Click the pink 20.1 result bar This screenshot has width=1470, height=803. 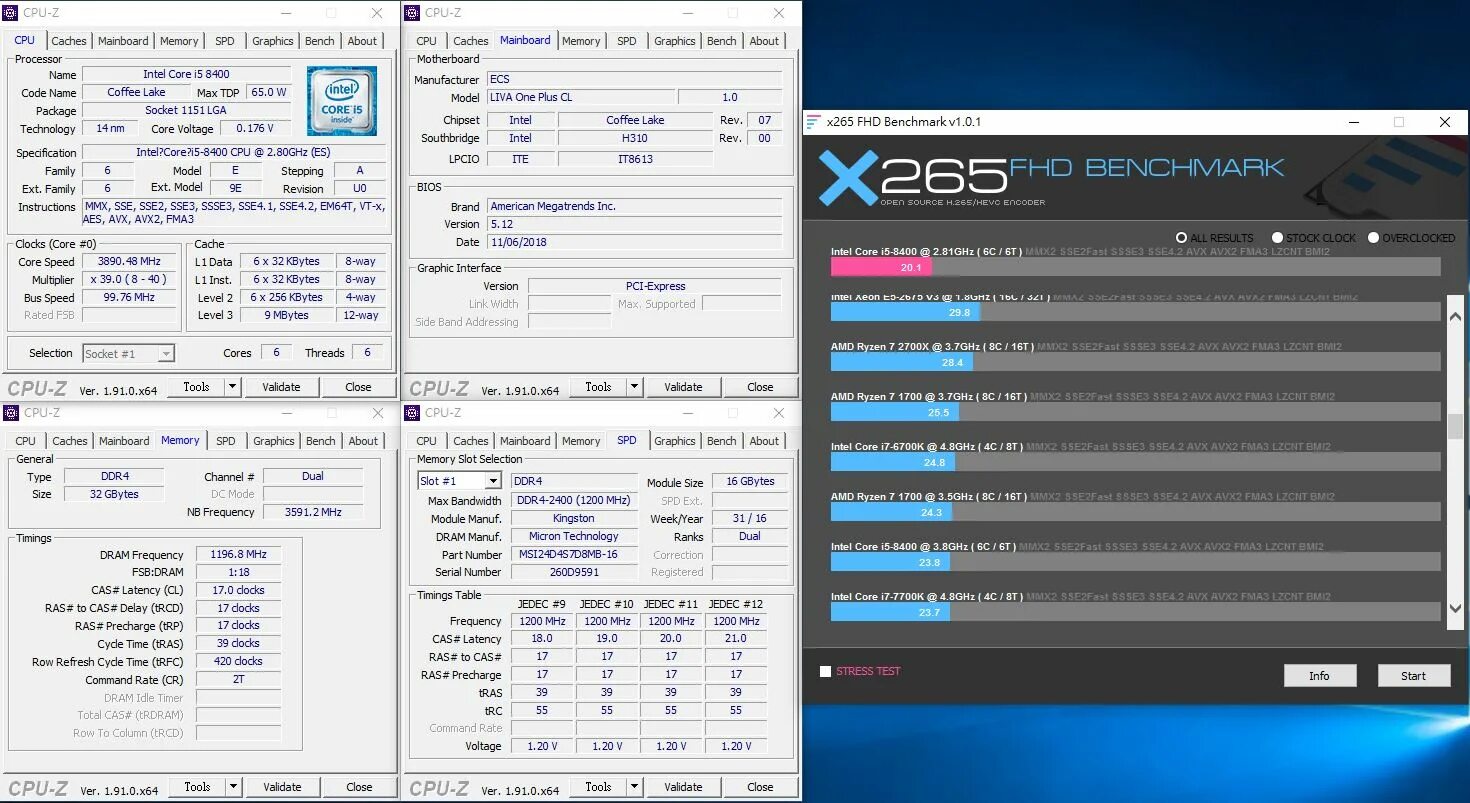coord(881,267)
